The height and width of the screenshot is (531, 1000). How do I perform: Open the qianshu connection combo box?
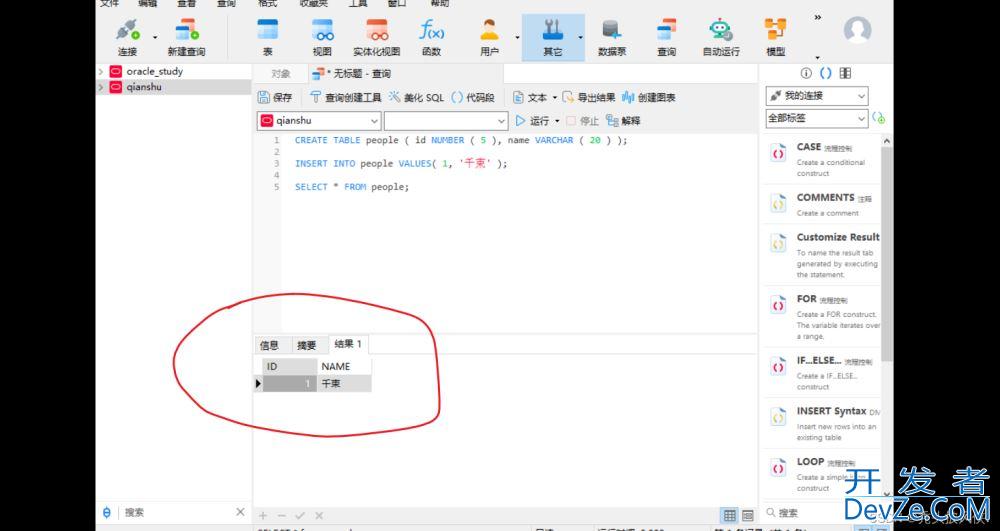tap(319, 120)
